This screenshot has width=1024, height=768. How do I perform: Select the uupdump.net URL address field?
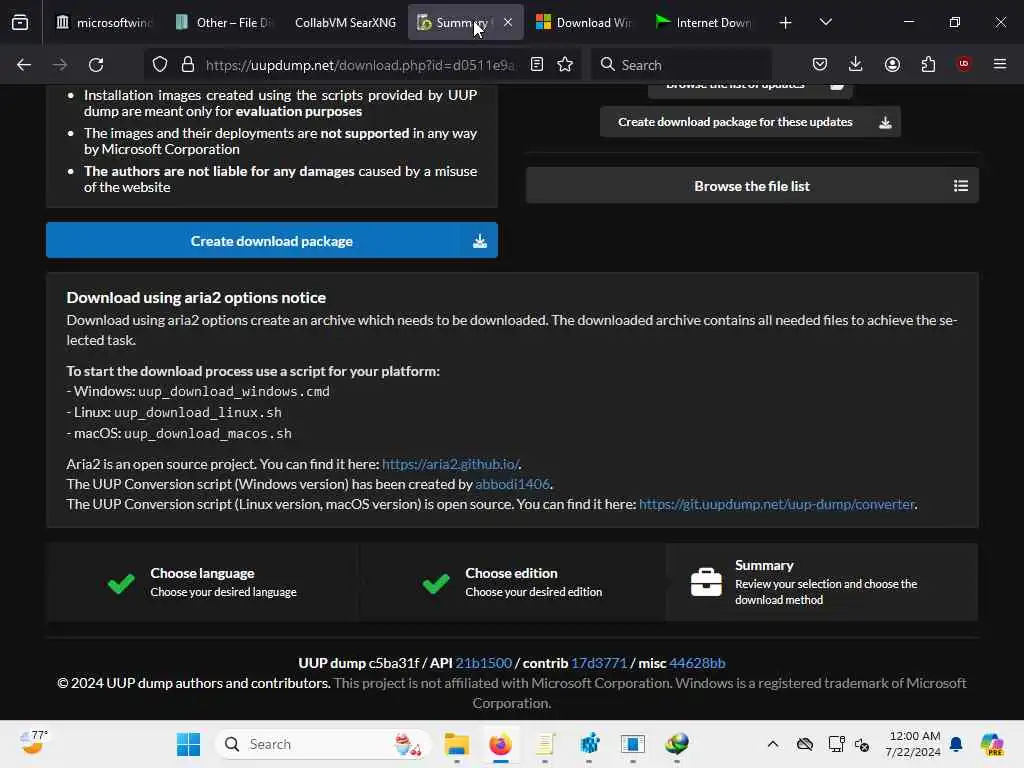(x=360, y=65)
